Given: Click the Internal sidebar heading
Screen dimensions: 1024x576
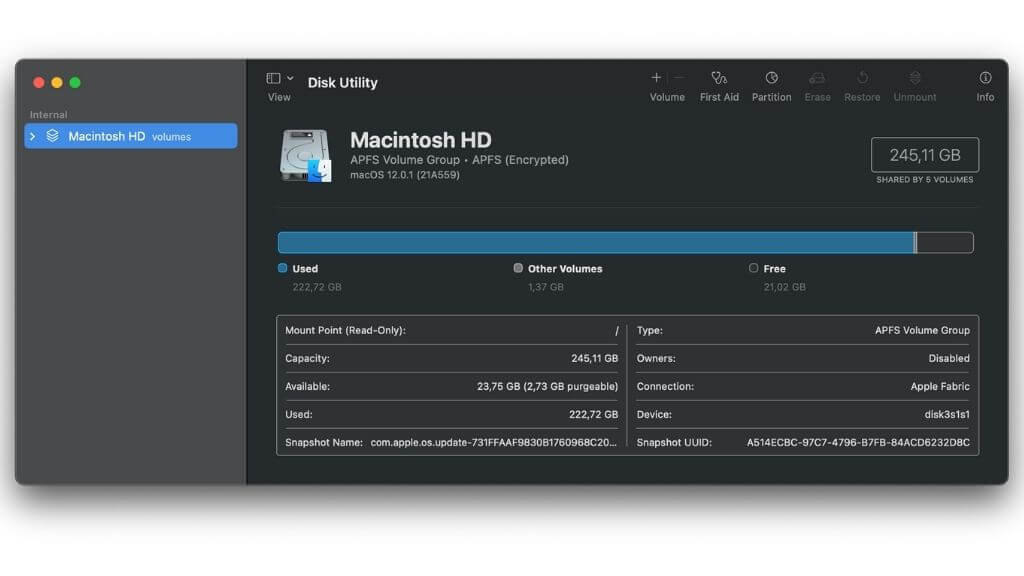Looking at the screenshot, I should (x=48, y=114).
